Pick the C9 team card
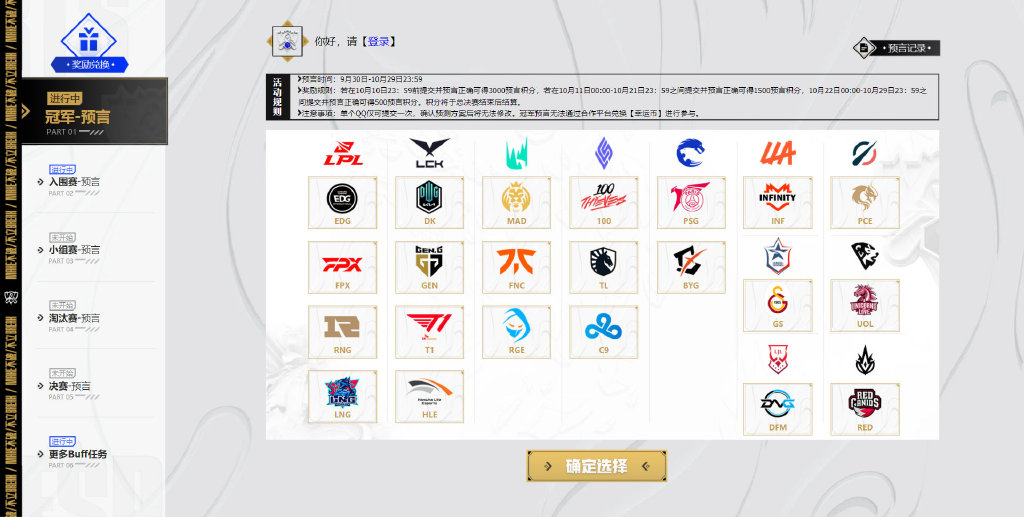This screenshot has width=1024, height=517. click(603, 332)
